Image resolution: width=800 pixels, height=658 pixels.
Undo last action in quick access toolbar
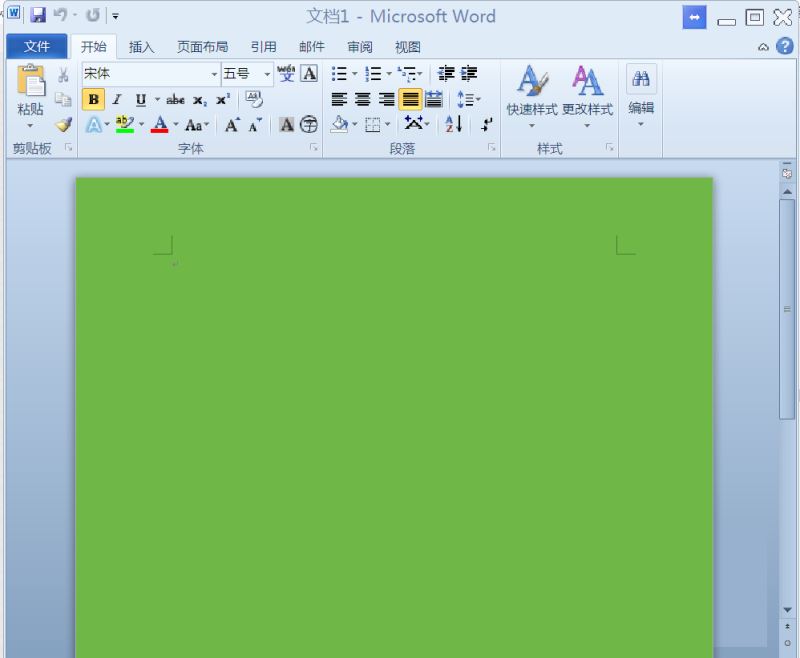tap(60, 15)
